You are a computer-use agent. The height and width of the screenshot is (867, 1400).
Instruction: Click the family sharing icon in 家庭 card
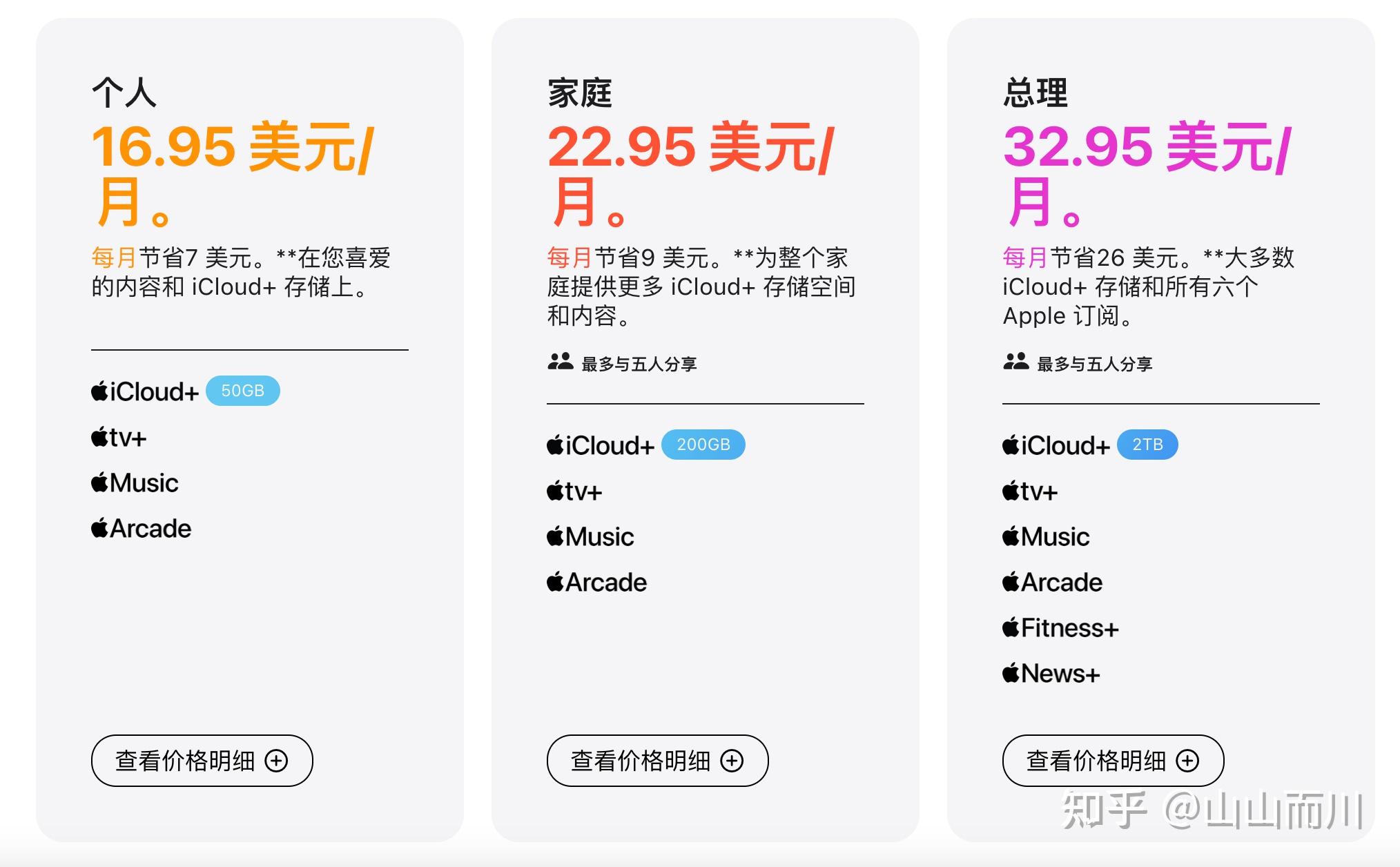point(561,364)
